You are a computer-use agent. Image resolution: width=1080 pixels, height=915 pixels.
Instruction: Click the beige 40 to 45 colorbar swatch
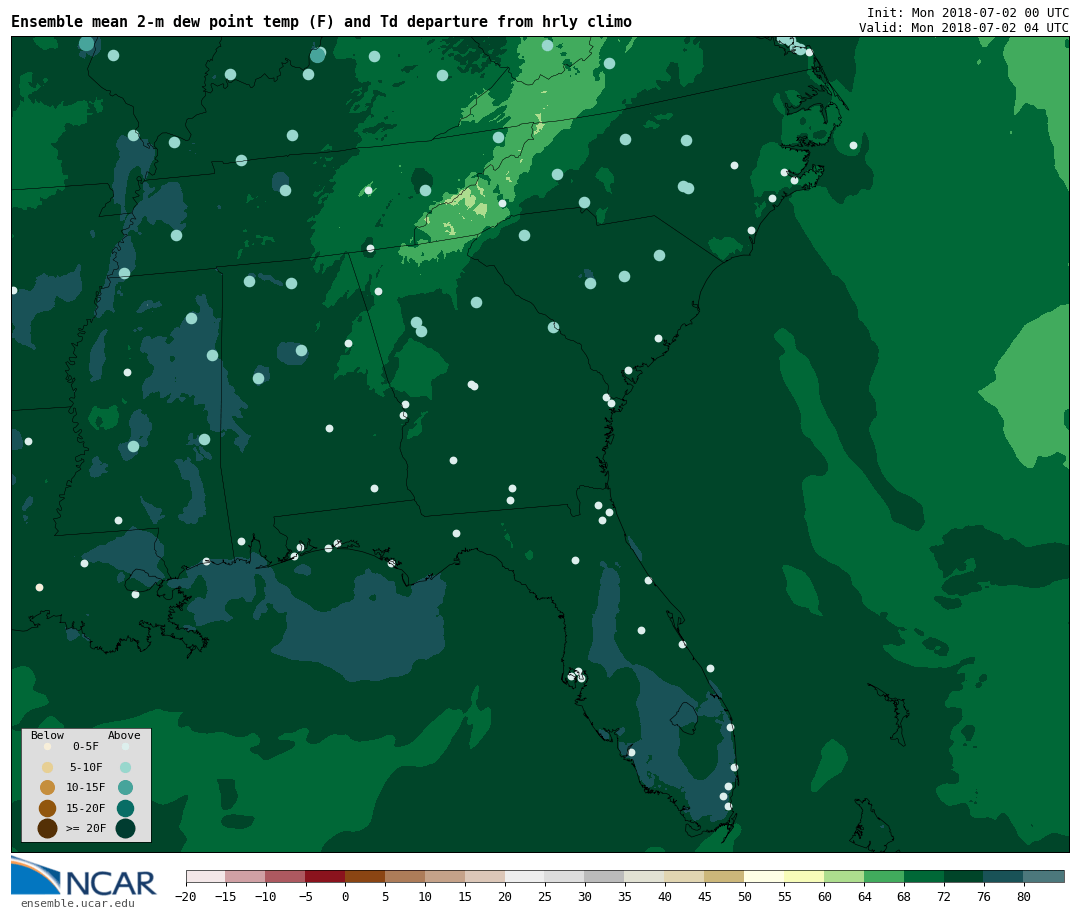pos(685,876)
